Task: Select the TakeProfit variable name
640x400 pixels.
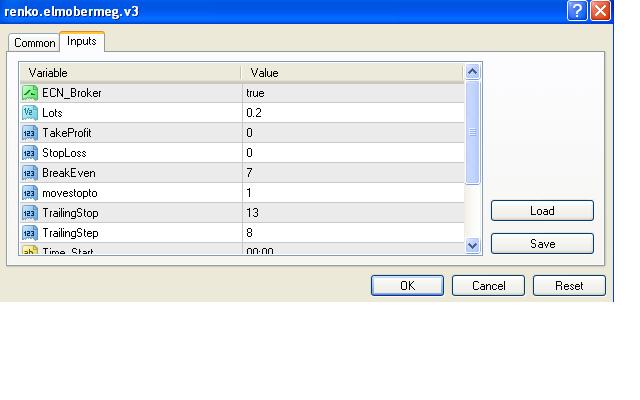Action: pos(67,133)
